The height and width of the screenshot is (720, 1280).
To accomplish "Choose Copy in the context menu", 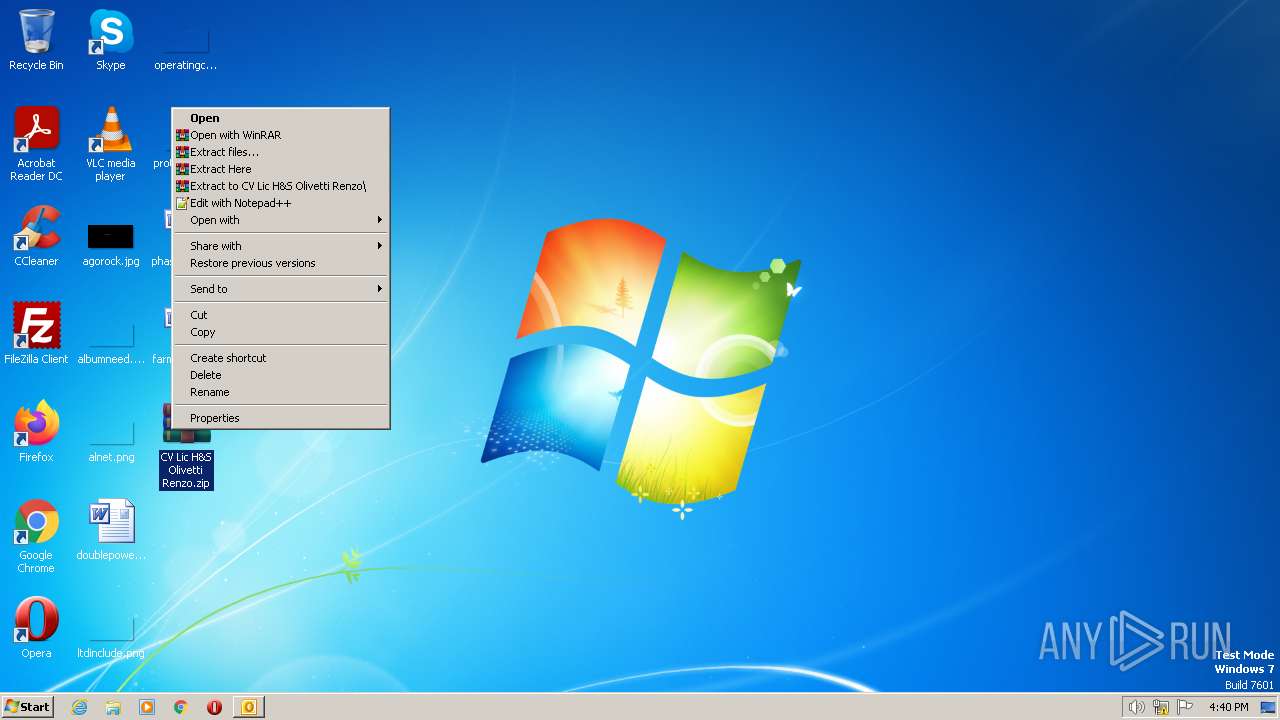I will [281, 332].
